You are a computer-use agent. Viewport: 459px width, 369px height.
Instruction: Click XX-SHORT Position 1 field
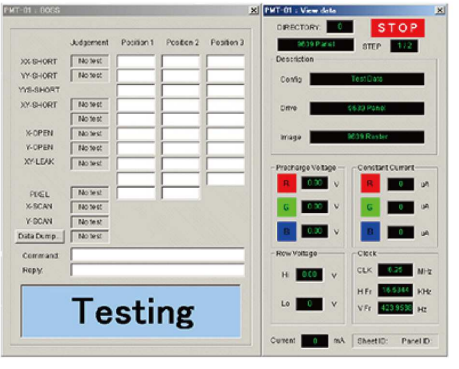pos(136,61)
